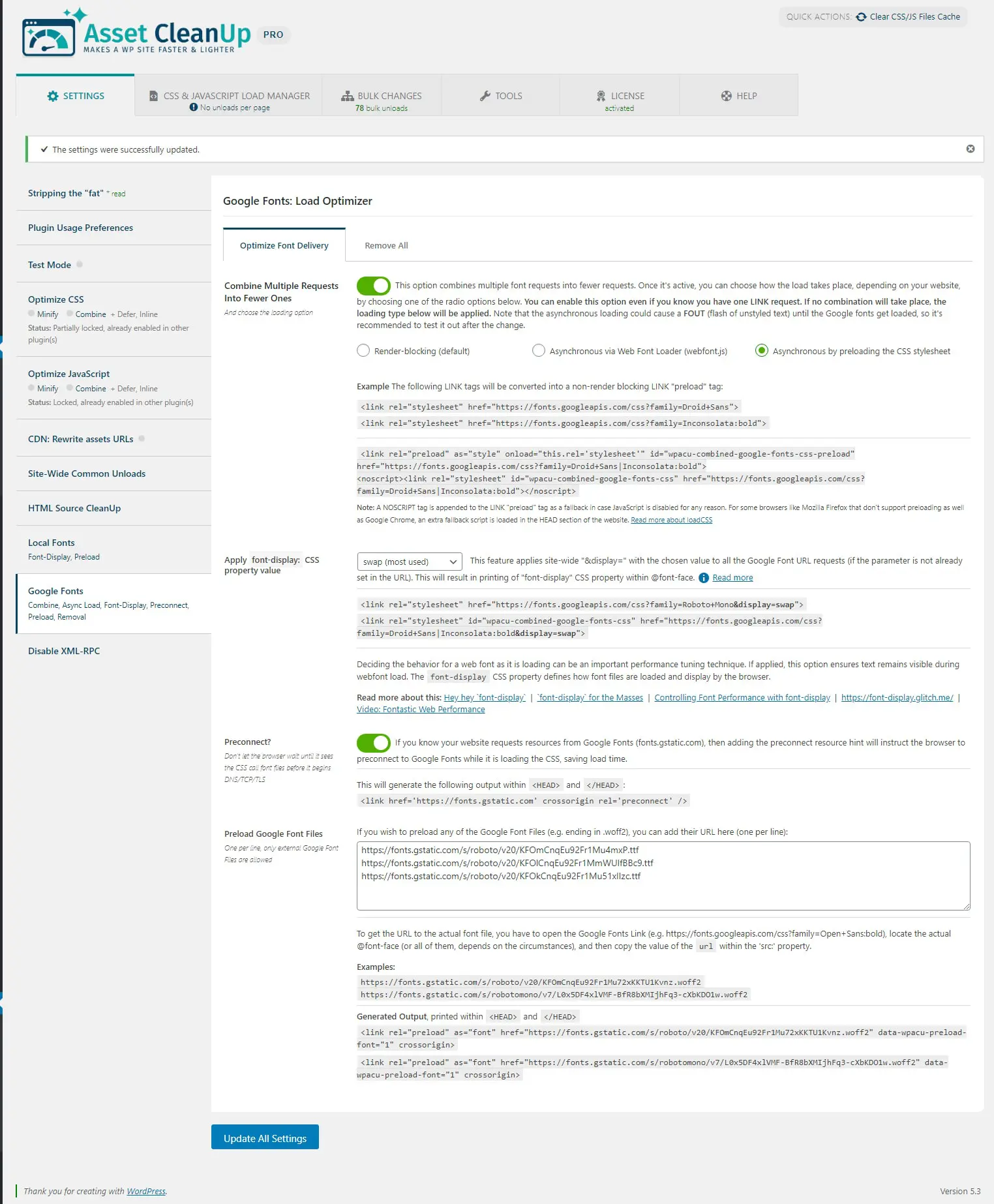Open the Tools tab
This screenshot has width=994, height=1204.
(501, 96)
